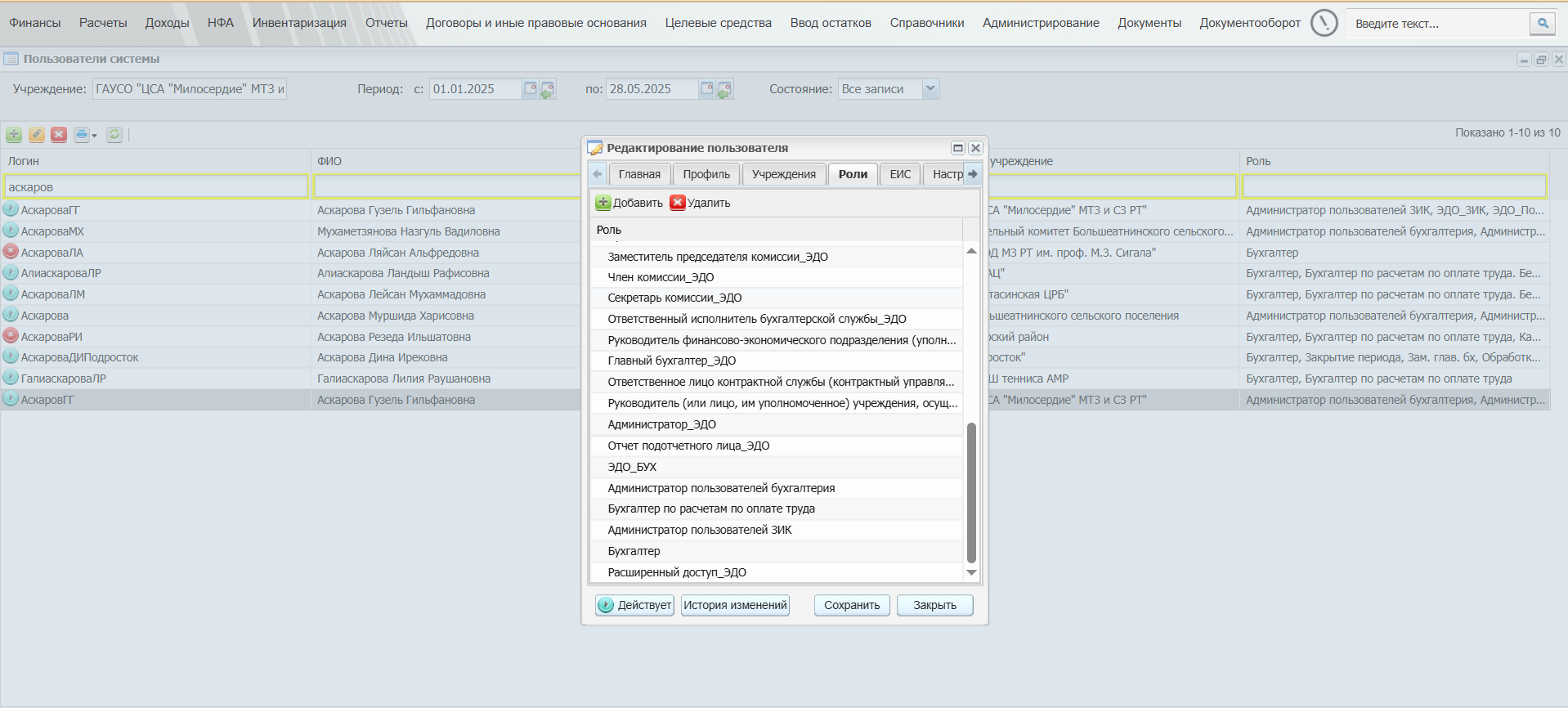1568x708 pixels.
Task: Select the Роли tab
Action: pyautogui.click(x=853, y=174)
